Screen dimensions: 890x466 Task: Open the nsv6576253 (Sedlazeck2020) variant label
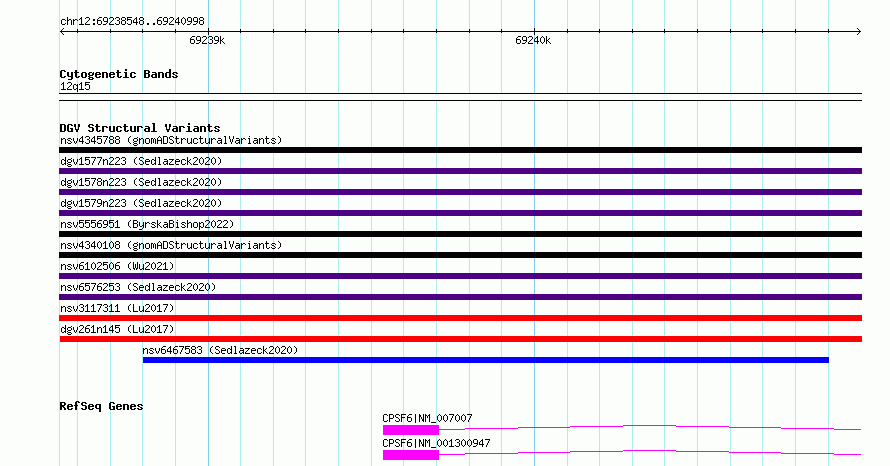click(138, 287)
